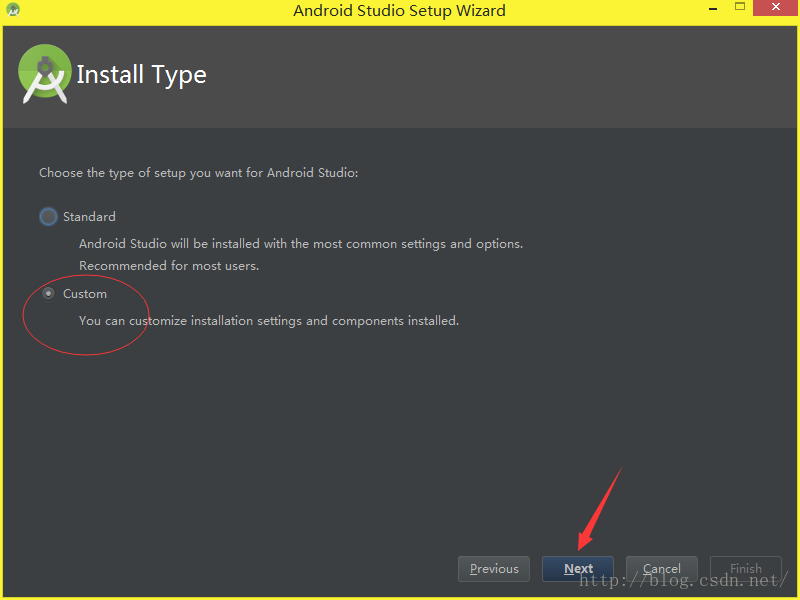Close the Setup Wizard window
The width and height of the screenshot is (800, 600).
point(776,7)
